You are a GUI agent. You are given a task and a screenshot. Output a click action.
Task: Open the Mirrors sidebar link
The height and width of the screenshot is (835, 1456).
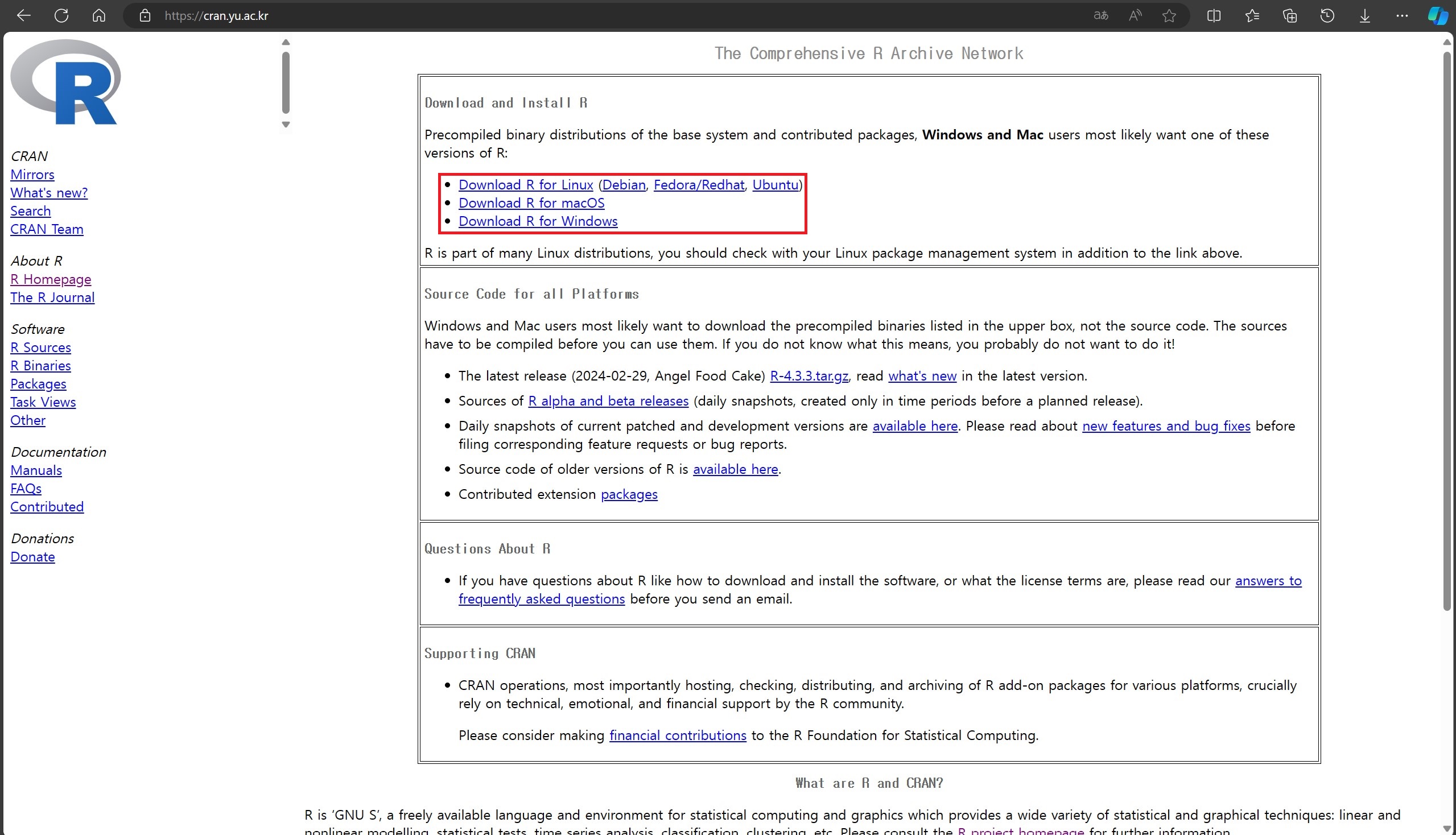tap(32, 175)
